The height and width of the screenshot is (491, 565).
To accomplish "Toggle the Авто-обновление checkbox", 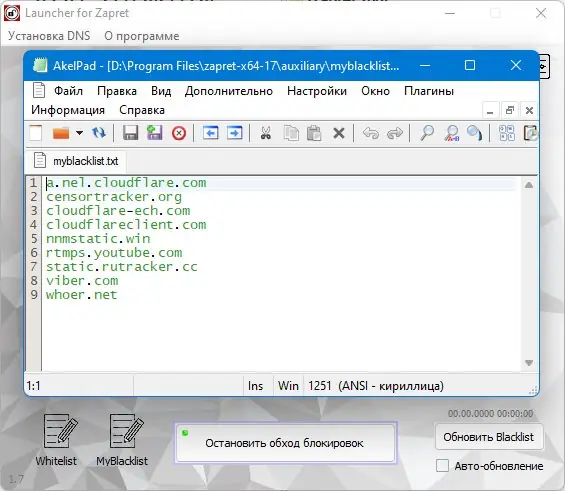I will (x=442, y=465).
